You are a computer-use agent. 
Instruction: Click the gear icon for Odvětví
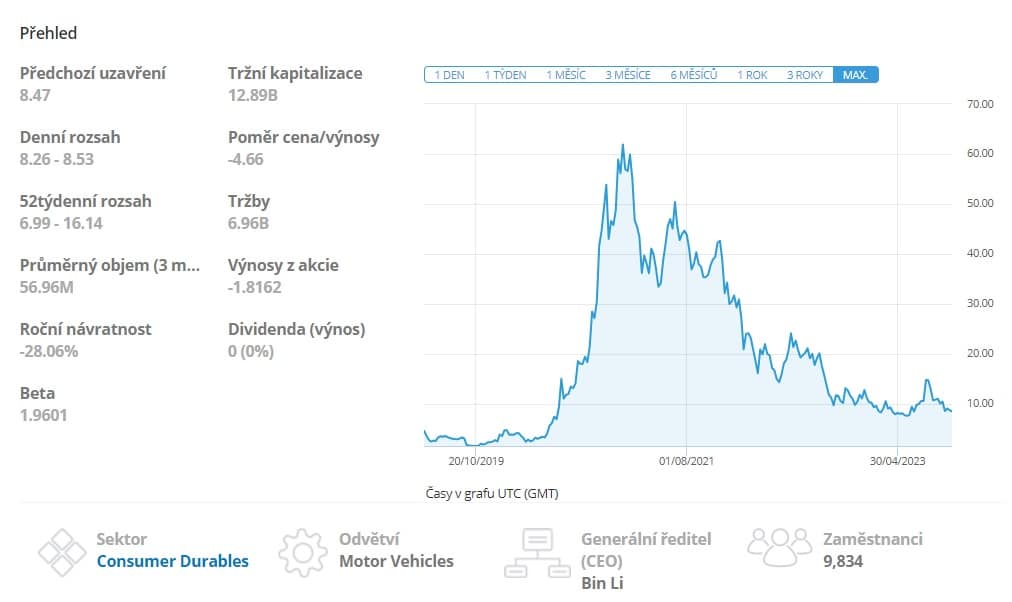(301, 551)
